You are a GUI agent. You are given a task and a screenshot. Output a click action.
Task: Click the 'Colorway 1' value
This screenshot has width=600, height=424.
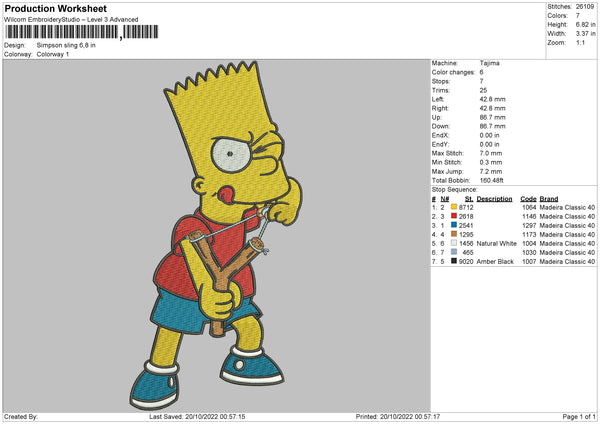click(53, 54)
